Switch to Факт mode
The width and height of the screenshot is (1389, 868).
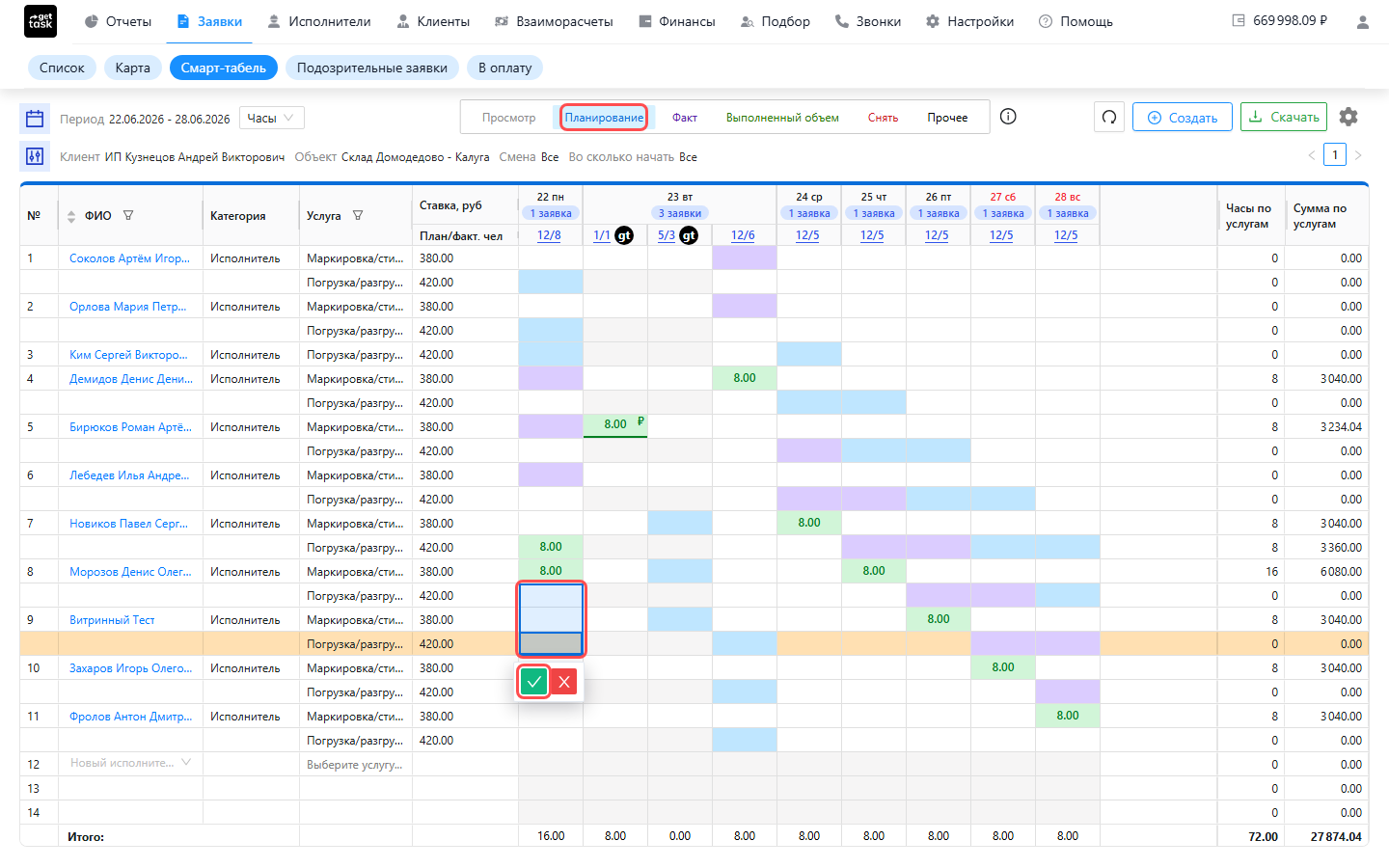(685, 118)
